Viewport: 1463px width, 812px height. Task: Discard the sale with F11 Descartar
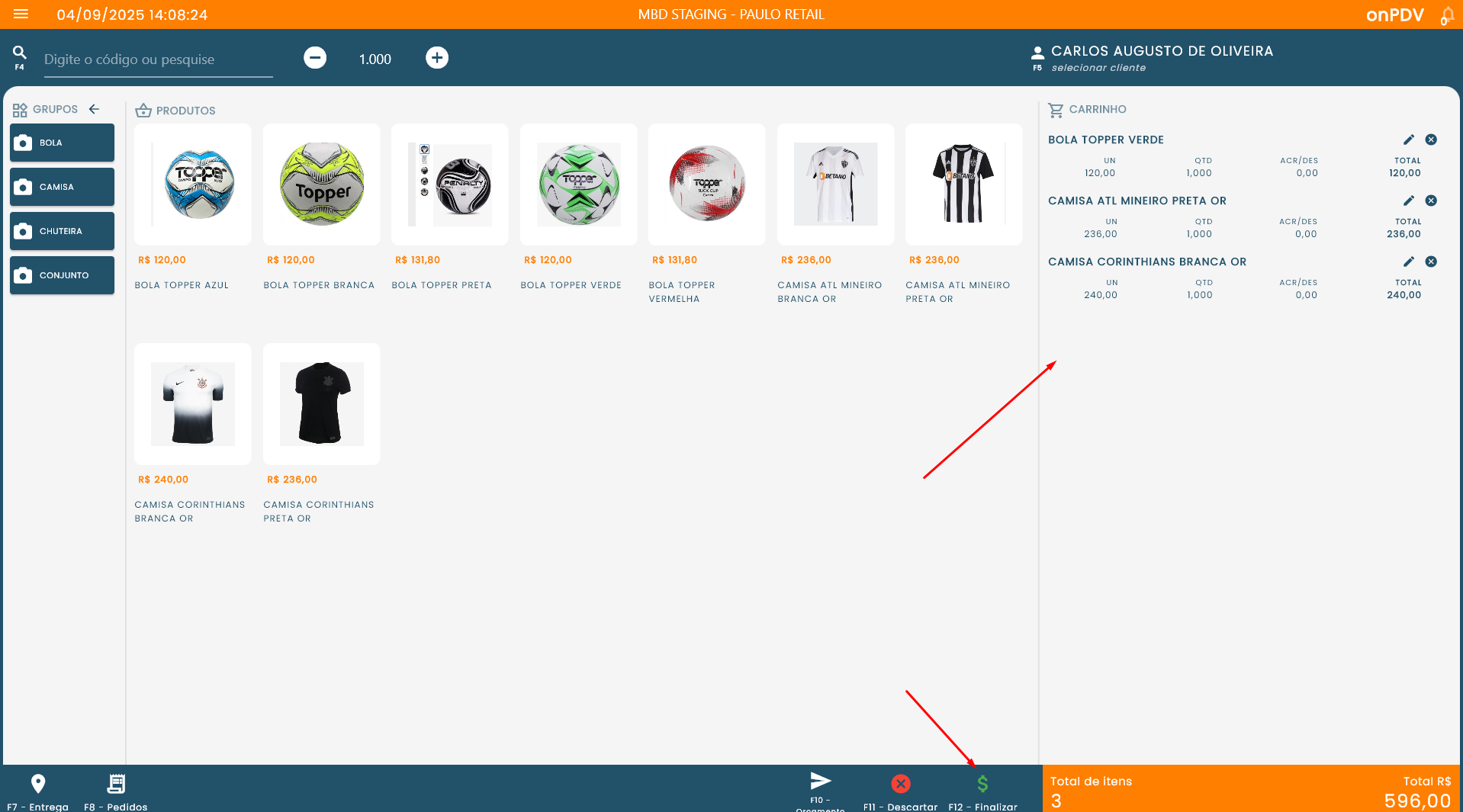tap(901, 785)
